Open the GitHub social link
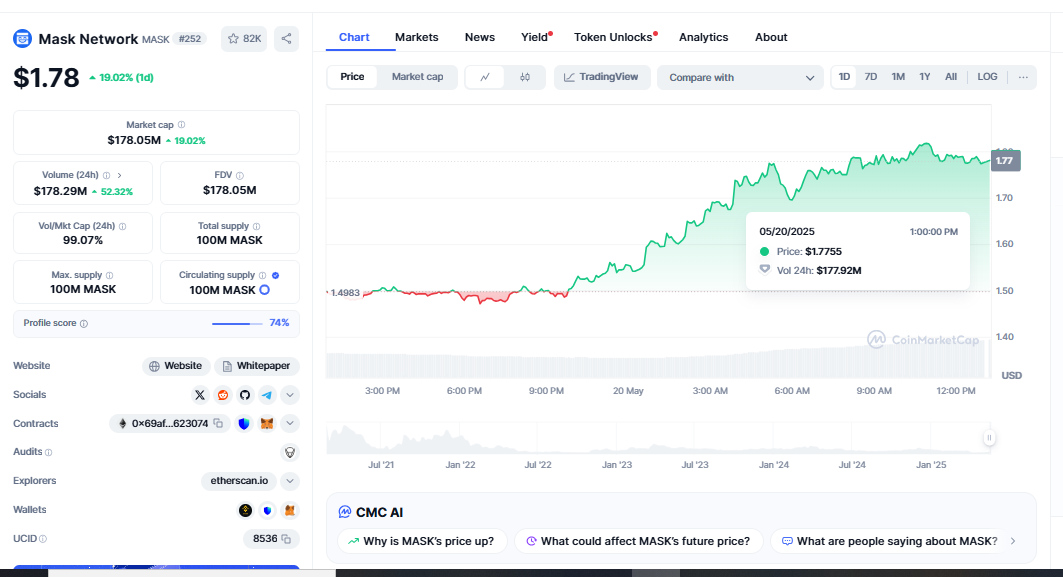 pyautogui.click(x=245, y=395)
